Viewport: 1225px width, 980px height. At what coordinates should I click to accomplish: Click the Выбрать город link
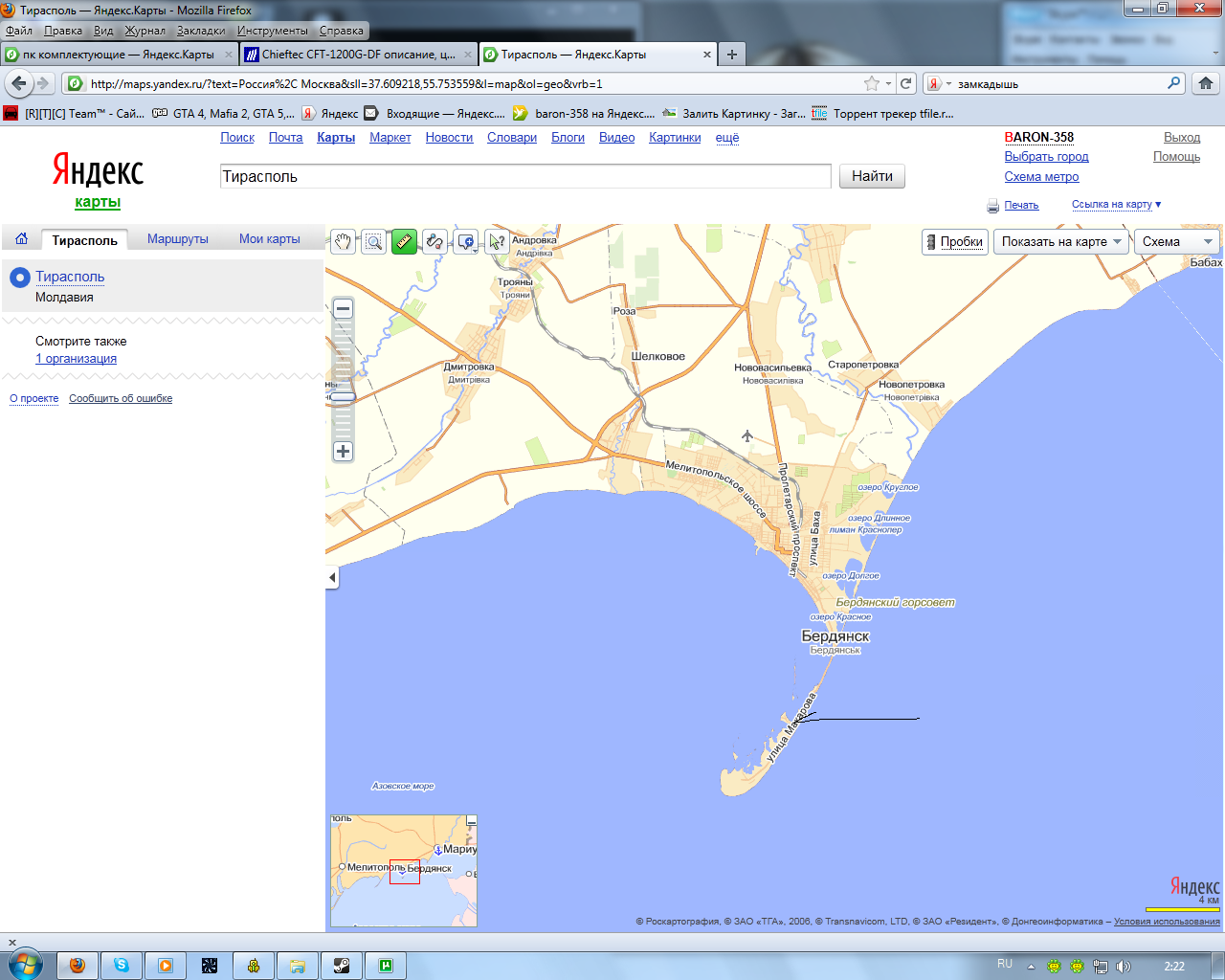point(1046,157)
